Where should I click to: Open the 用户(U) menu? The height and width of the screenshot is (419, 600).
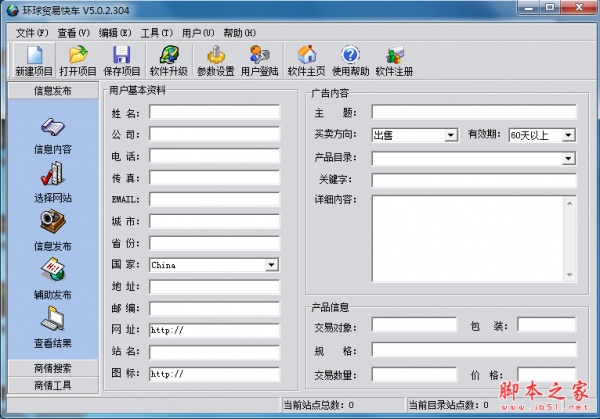pyautogui.click(x=198, y=33)
